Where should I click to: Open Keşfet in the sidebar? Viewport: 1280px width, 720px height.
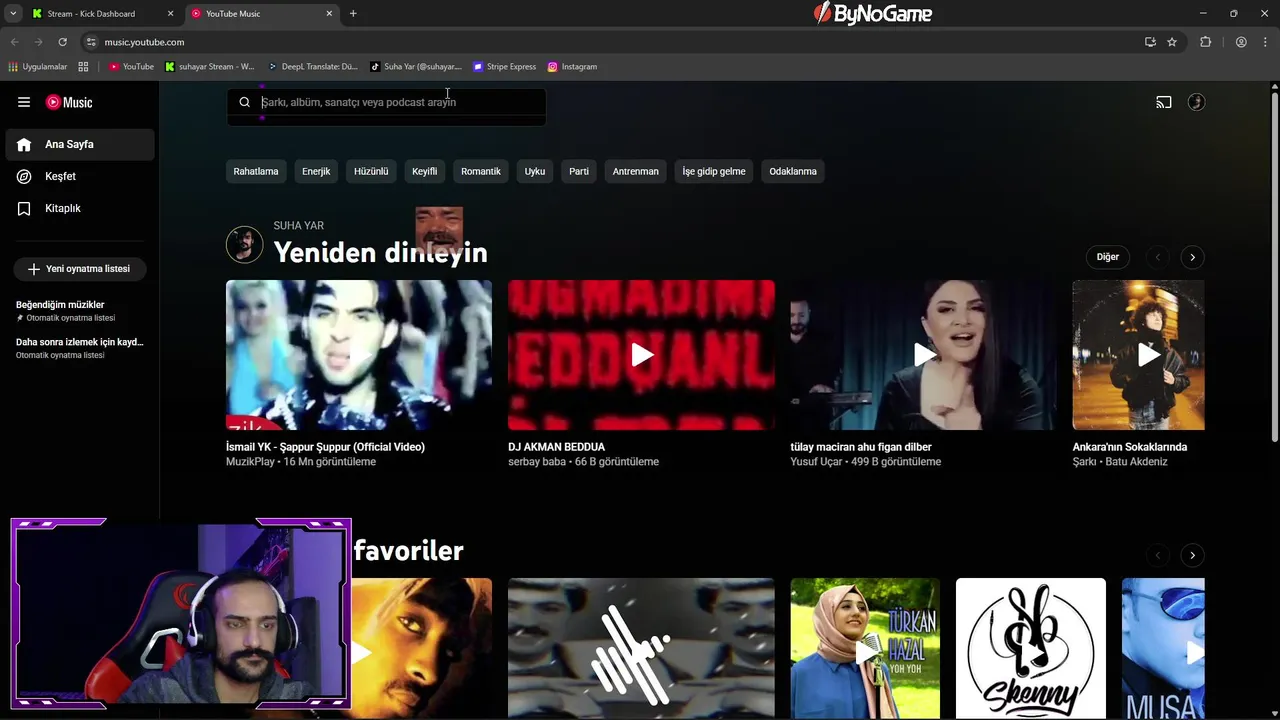pyautogui.click(x=80, y=176)
